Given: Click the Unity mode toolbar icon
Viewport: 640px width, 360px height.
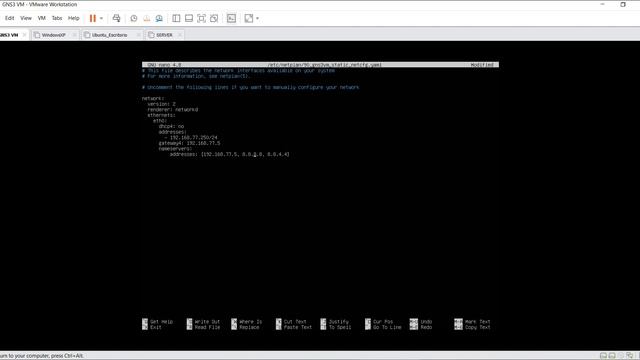Looking at the screenshot, I should click(214, 18).
